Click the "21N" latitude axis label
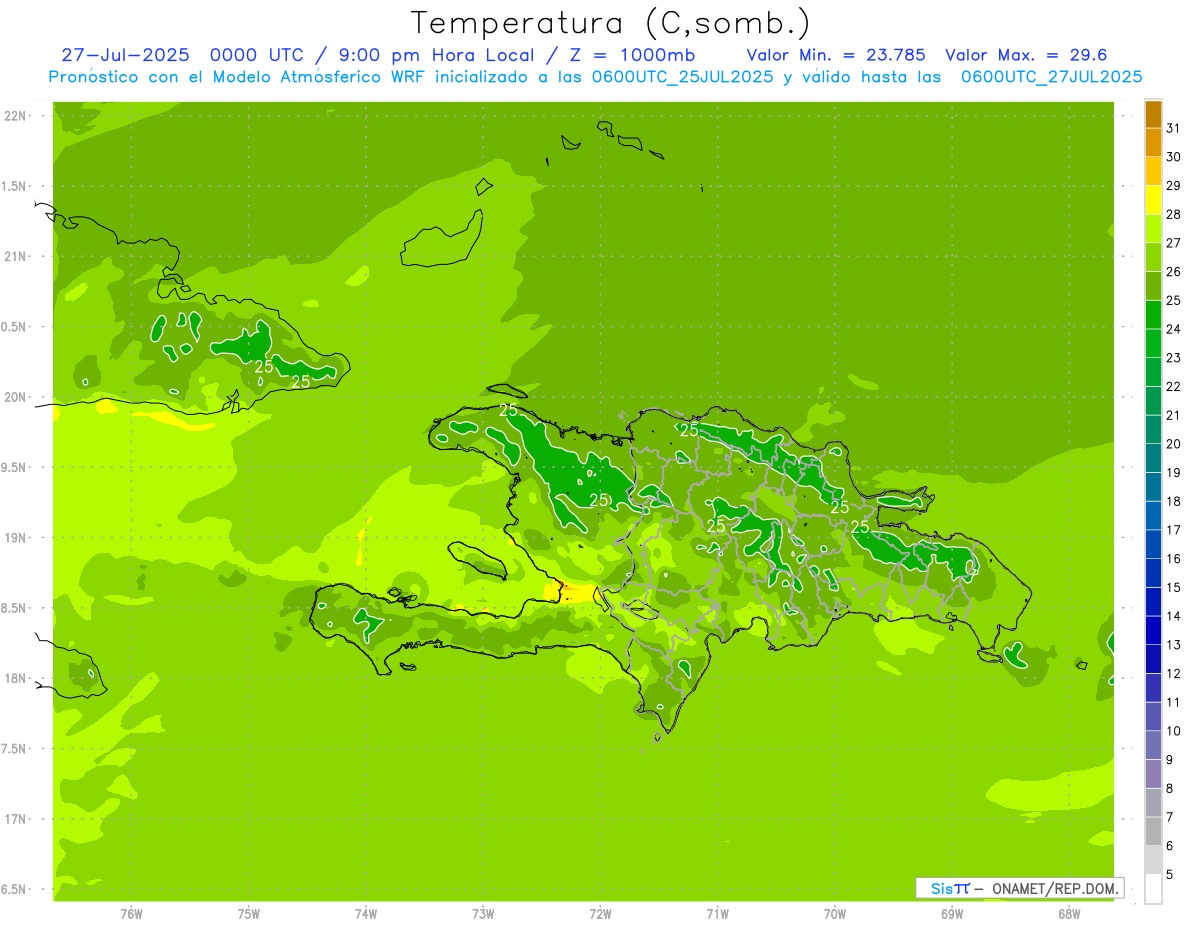 click(15, 257)
